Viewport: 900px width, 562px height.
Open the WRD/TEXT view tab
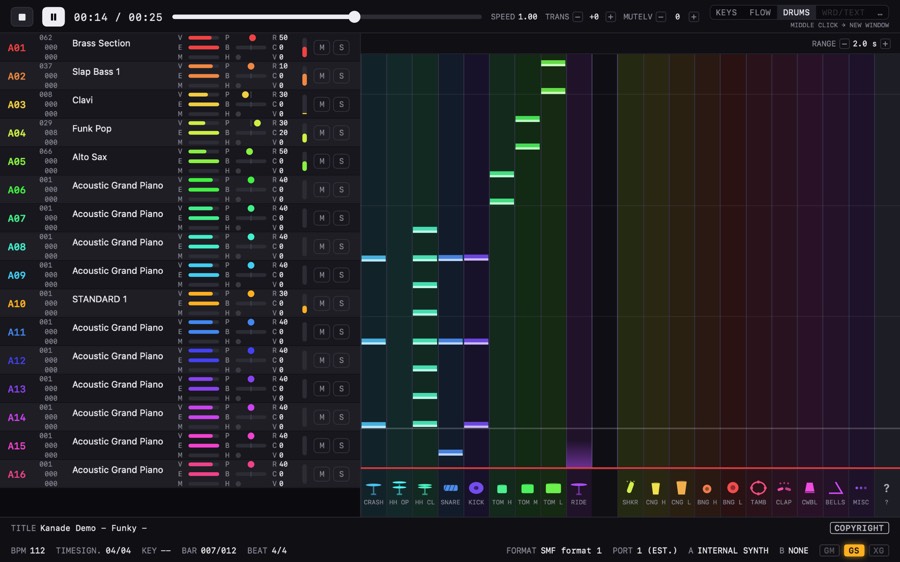(x=843, y=12)
